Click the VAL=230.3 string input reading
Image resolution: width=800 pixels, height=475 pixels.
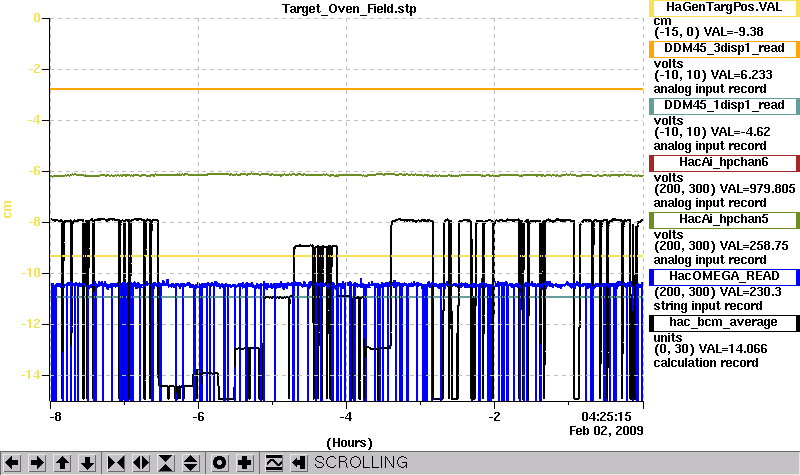(x=751, y=292)
